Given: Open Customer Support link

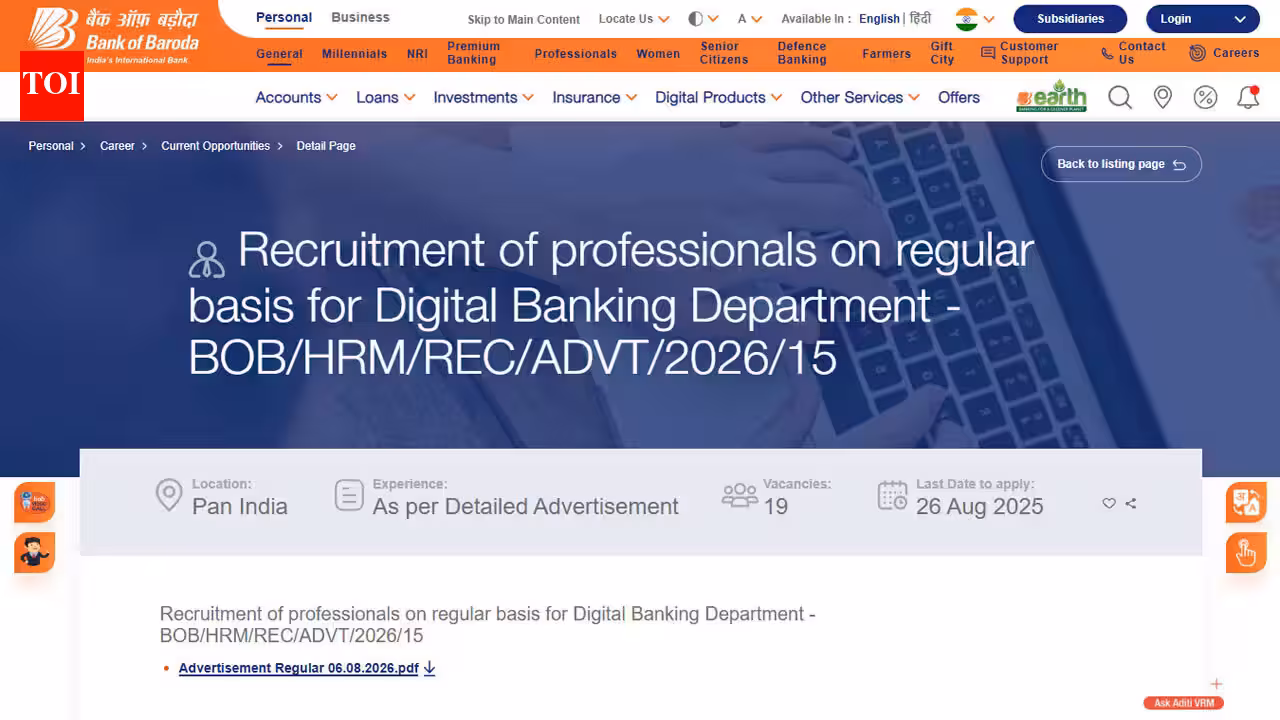Looking at the screenshot, I should [x=1019, y=53].
